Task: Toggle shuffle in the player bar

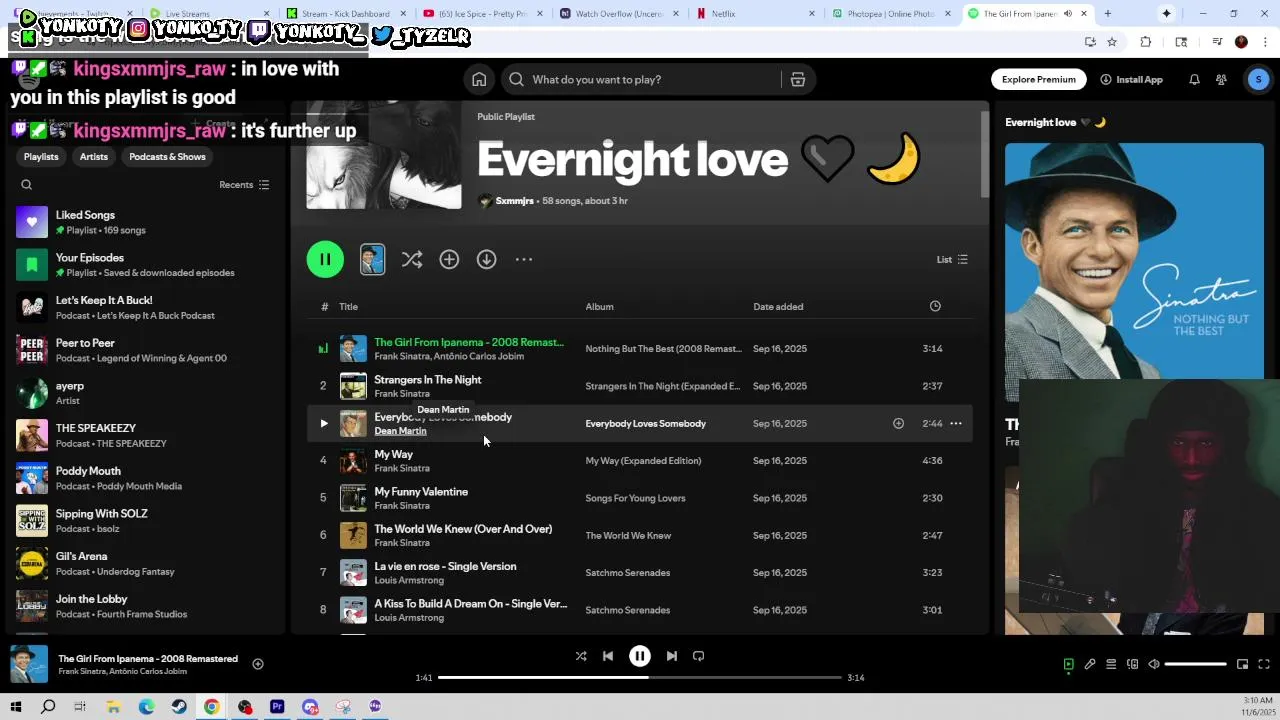Action: coord(581,656)
